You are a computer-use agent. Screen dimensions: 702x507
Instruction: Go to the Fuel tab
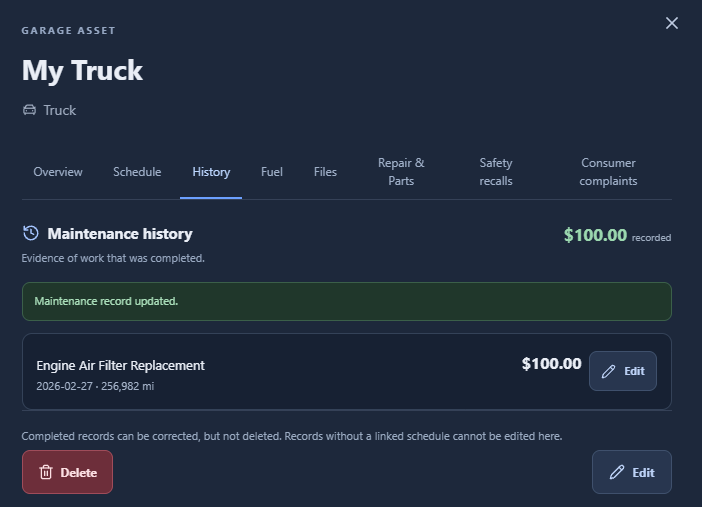click(x=272, y=172)
